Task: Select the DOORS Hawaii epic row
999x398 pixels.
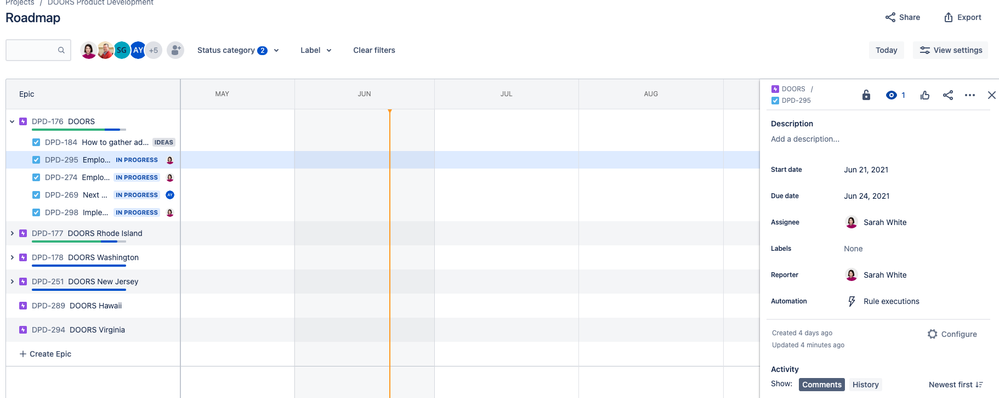Action: tap(93, 306)
